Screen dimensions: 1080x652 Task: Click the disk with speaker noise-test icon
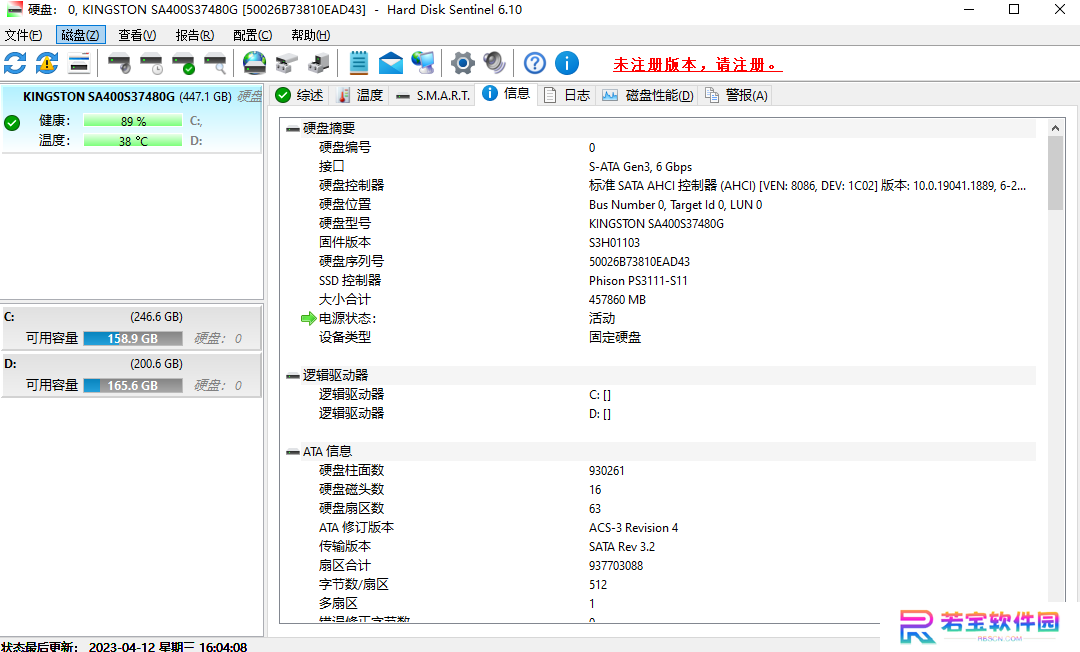pyautogui.click(x=119, y=63)
